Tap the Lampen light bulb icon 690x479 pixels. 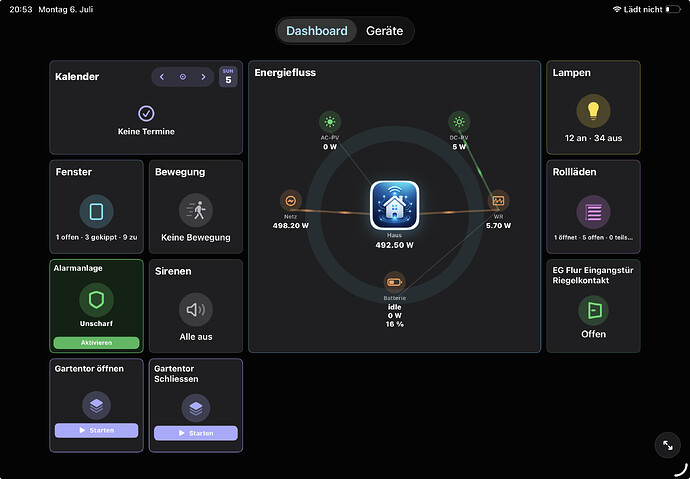593,111
